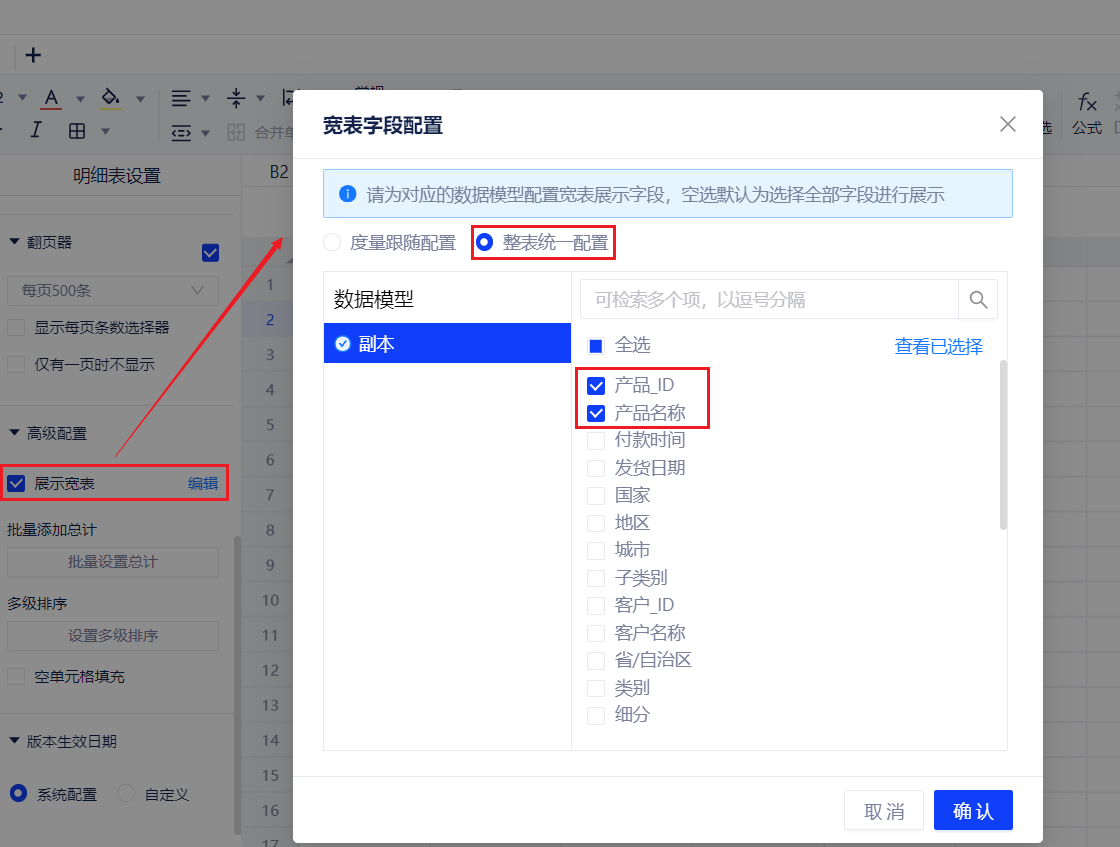Click the horizontal text alignment icon
This screenshot has height=847, width=1120.
coord(181,98)
